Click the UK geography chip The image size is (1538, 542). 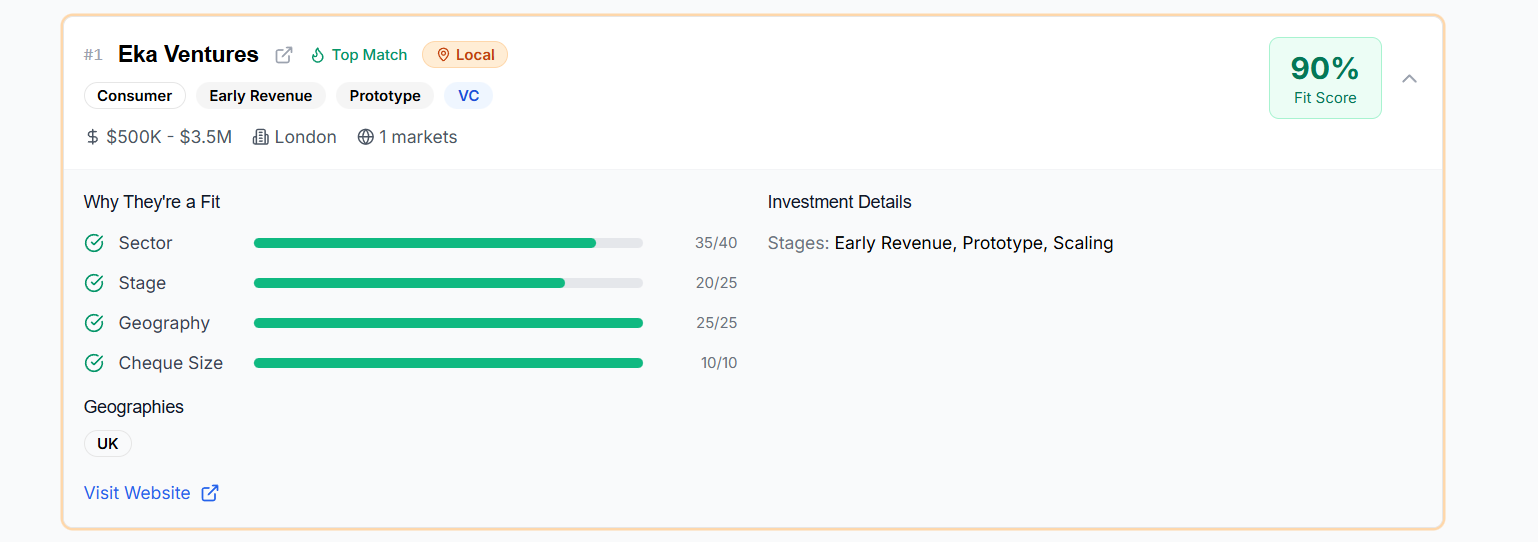pyautogui.click(x=108, y=444)
